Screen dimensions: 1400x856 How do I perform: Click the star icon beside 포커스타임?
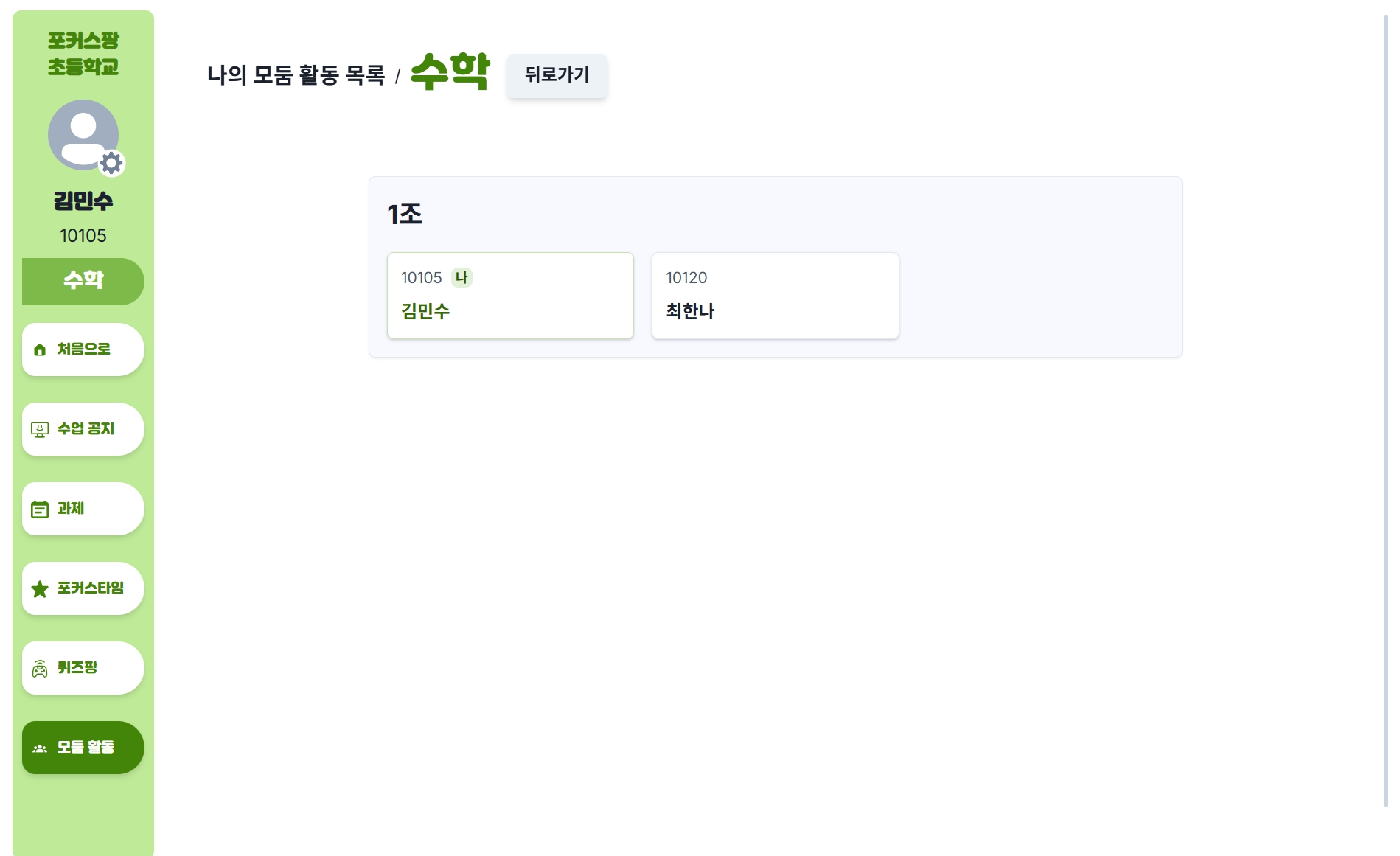(40, 589)
